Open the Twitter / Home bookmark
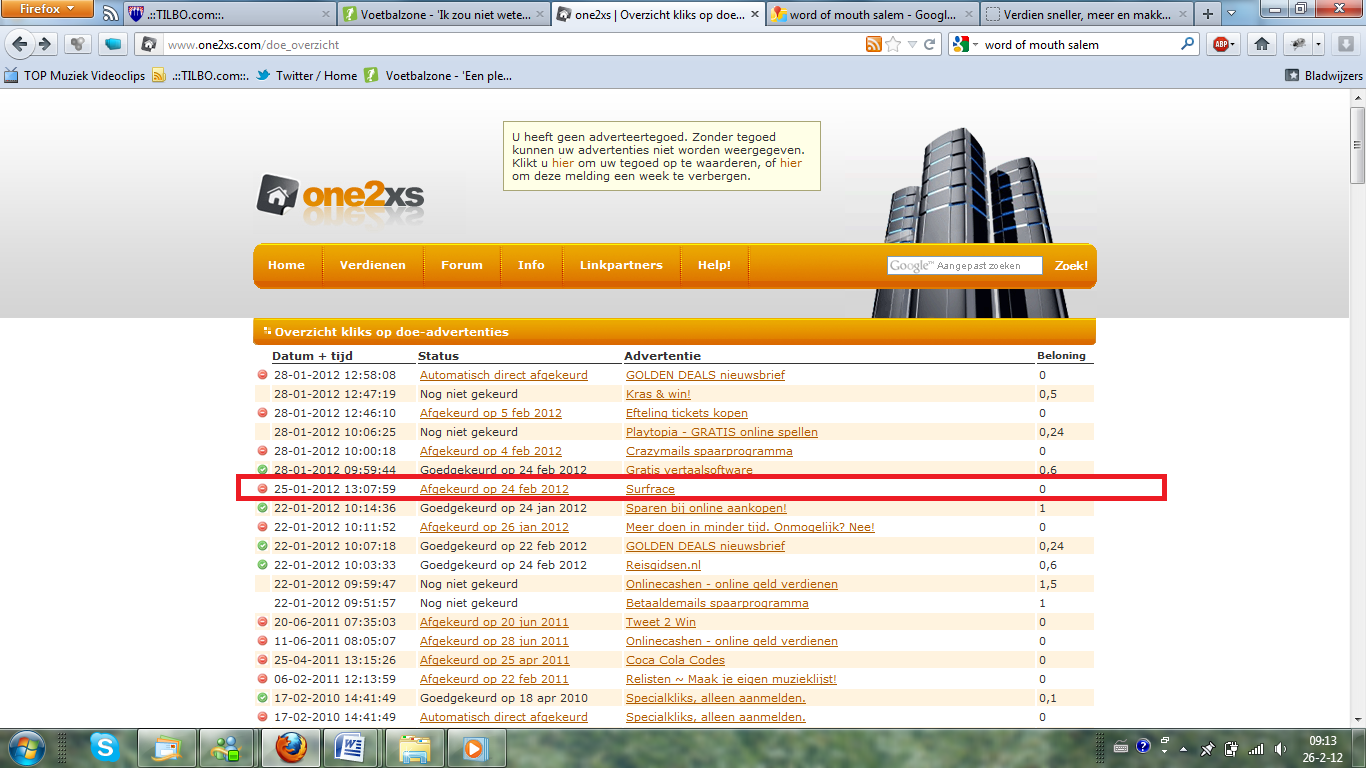The height and width of the screenshot is (768, 1366). pyautogui.click(x=306, y=75)
